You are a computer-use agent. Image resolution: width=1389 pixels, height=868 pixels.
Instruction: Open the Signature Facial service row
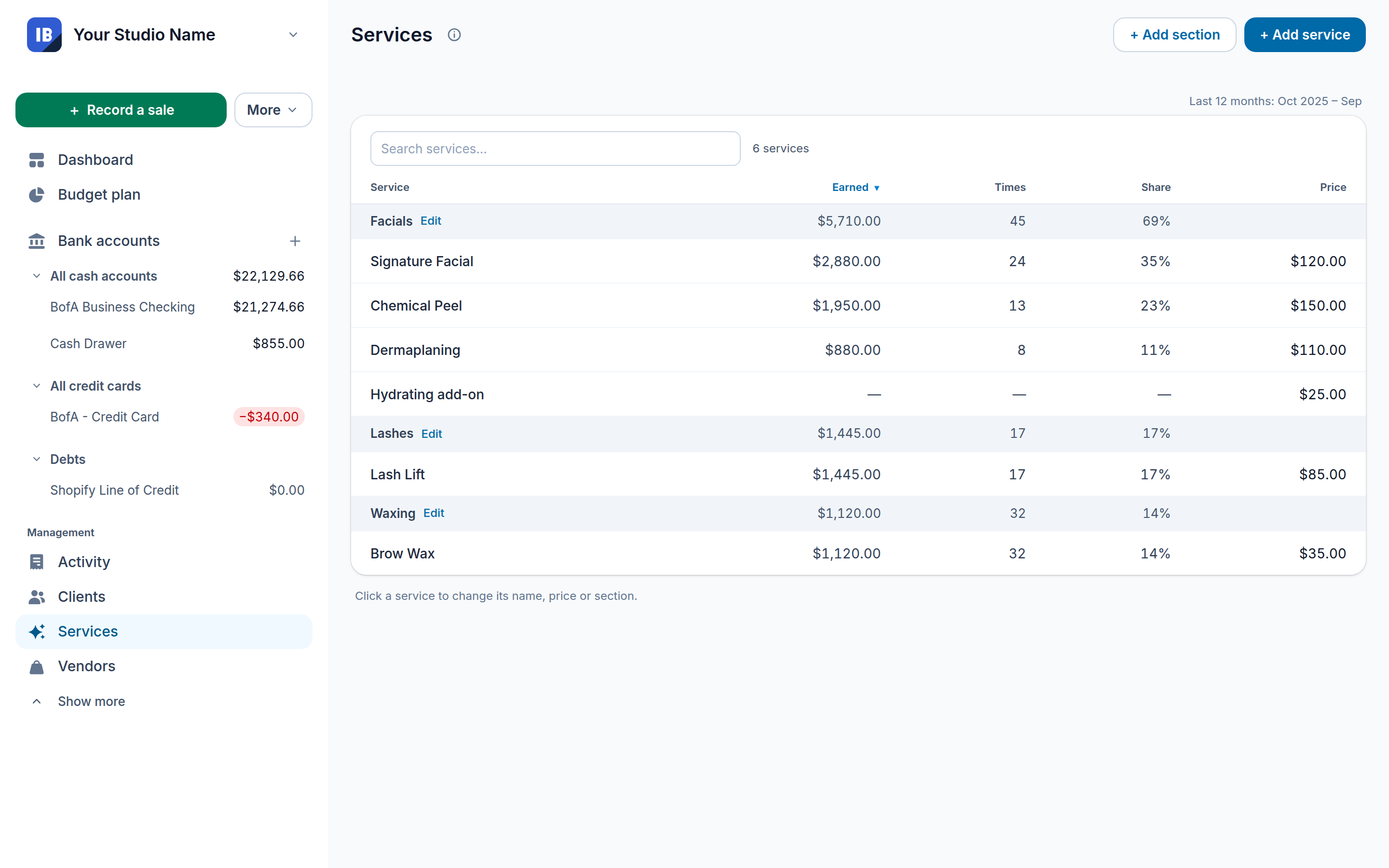(x=858, y=261)
